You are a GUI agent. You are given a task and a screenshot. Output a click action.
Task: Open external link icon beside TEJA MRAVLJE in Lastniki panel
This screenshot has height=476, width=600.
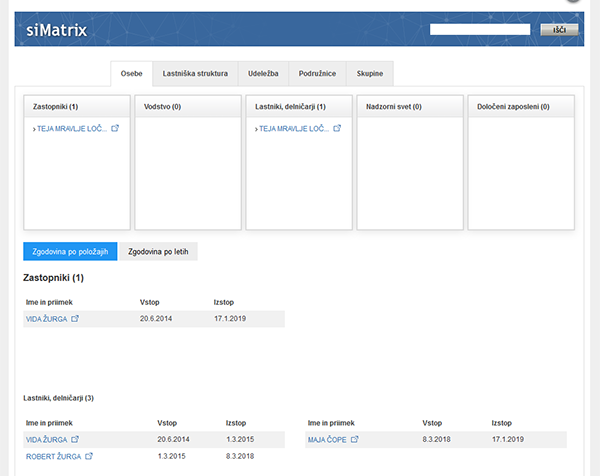(x=337, y=128)
